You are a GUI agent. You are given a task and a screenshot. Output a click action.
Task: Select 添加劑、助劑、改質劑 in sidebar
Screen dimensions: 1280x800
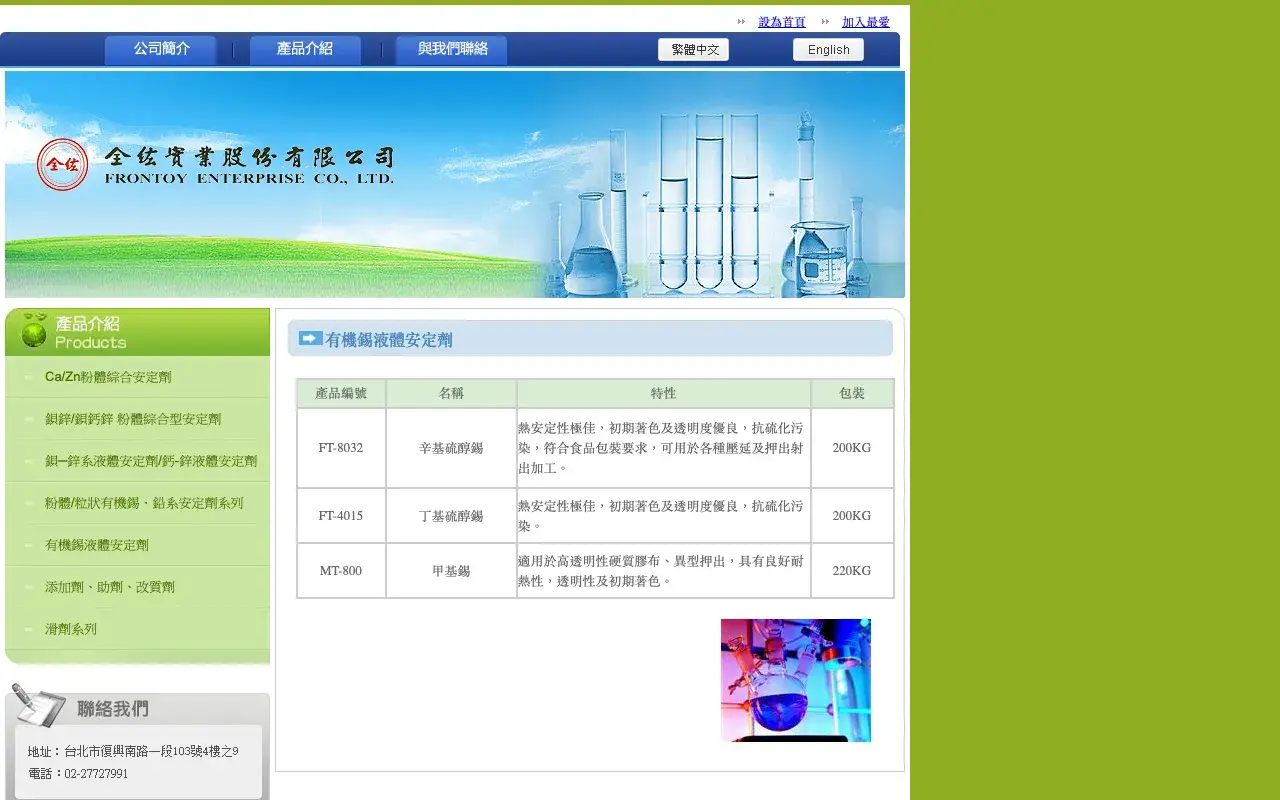tap(110, 587)
